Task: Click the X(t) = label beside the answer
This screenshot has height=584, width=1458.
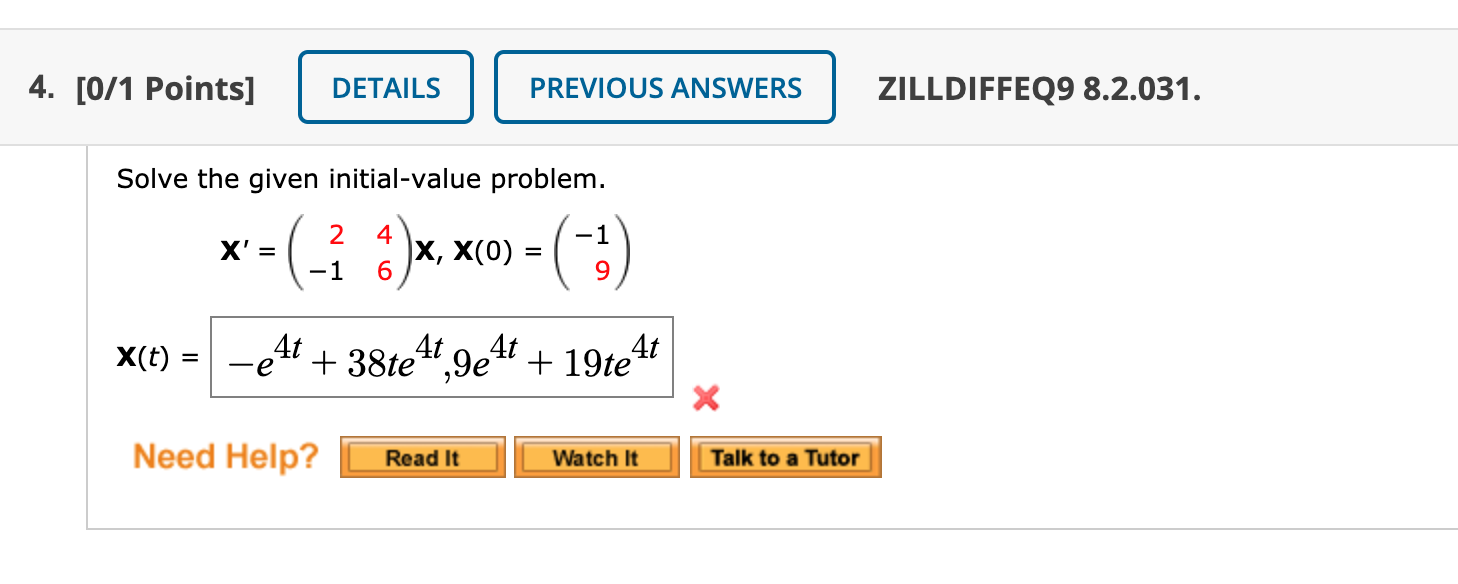Action: pos(155,357)
